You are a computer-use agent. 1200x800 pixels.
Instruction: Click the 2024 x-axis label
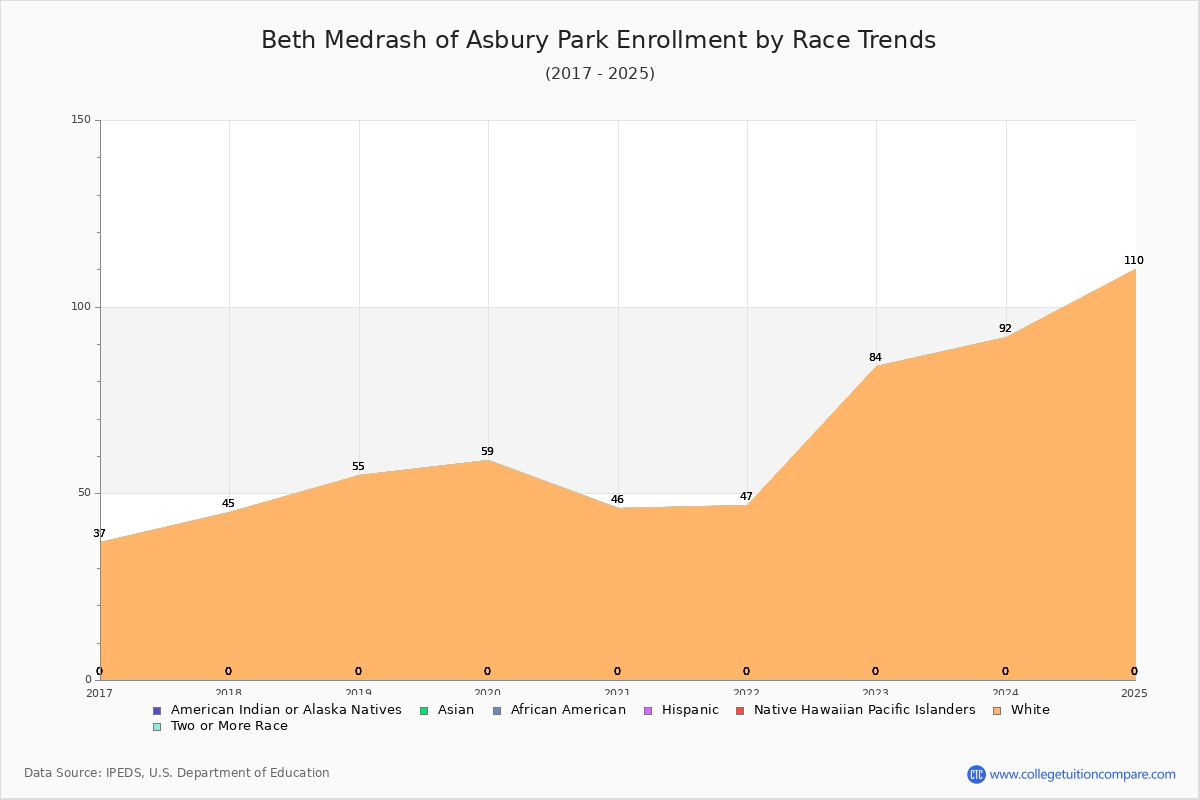pyautogui.click(x=1005, y=693)
